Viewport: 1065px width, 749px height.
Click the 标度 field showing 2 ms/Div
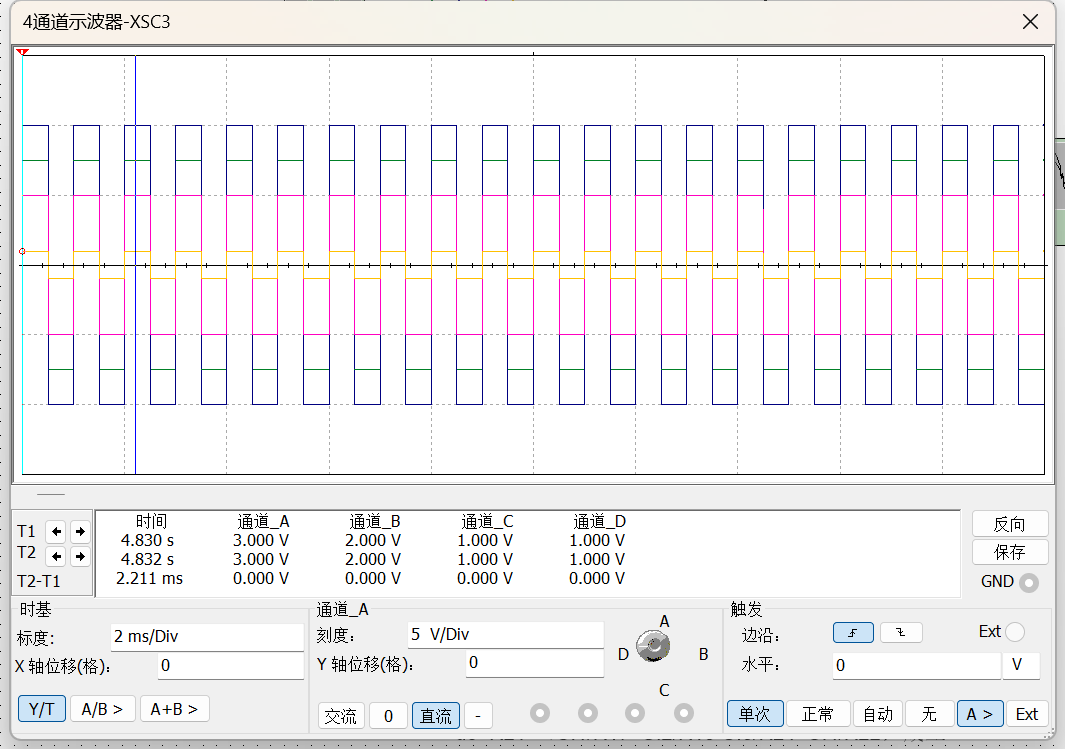click(207, 636)
